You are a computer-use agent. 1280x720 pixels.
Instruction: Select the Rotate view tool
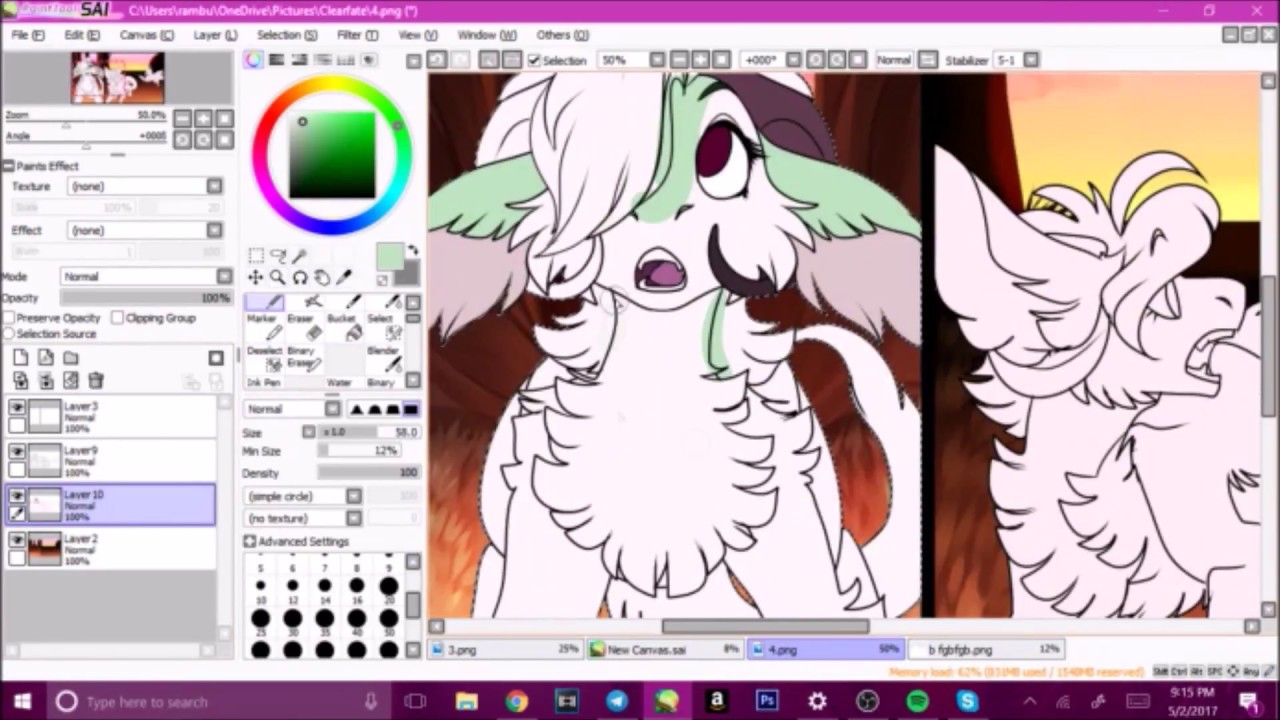point(299,278)
